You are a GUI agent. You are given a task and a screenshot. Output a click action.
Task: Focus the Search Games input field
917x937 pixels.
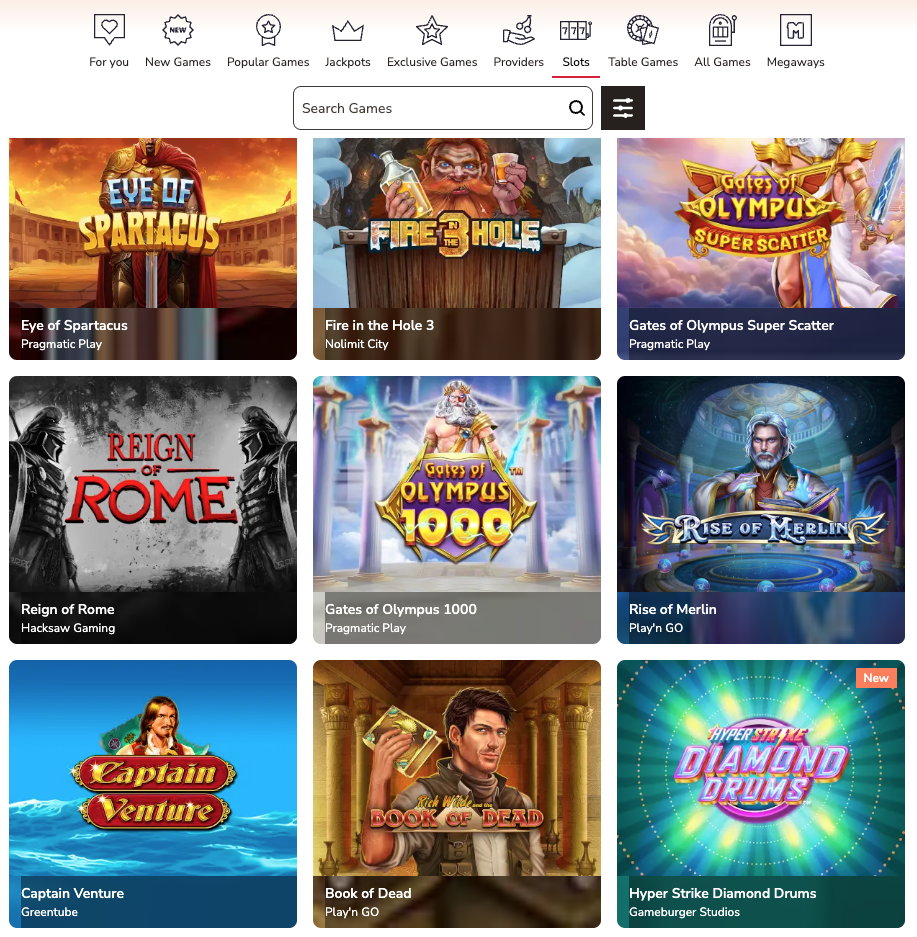pyautogui.click(x=430, y=108)
